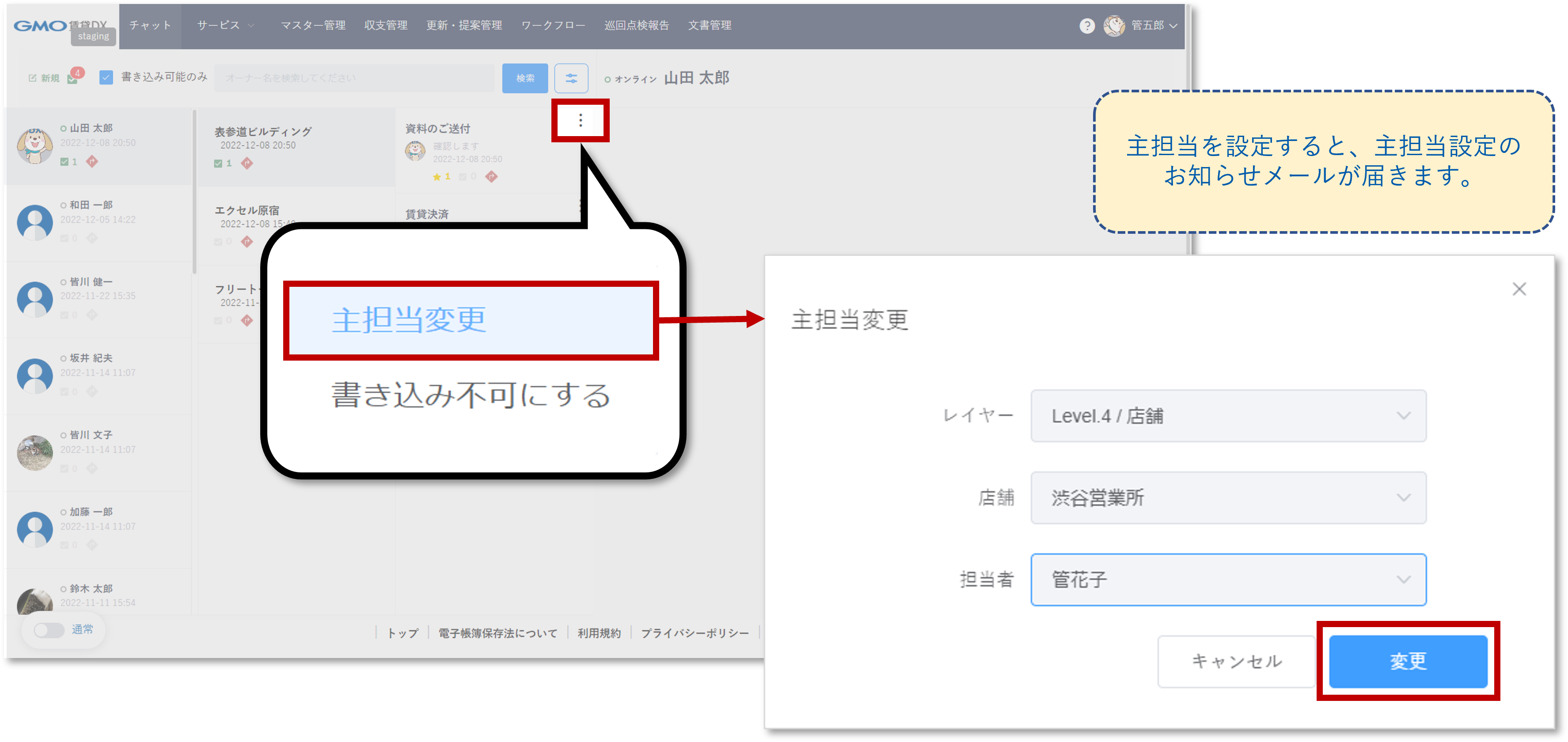The width and height of the screenshot is (1568, 742).
Task: Click the owner name search field
Action: [354, 78]
